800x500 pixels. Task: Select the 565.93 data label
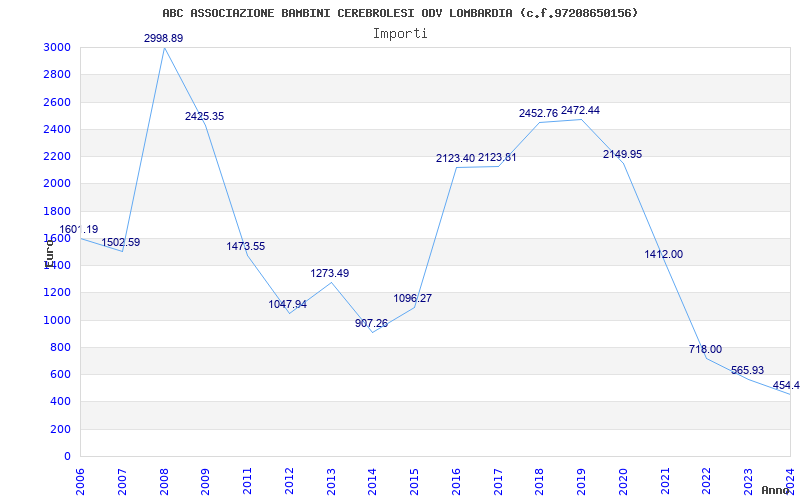pos(747,371)
